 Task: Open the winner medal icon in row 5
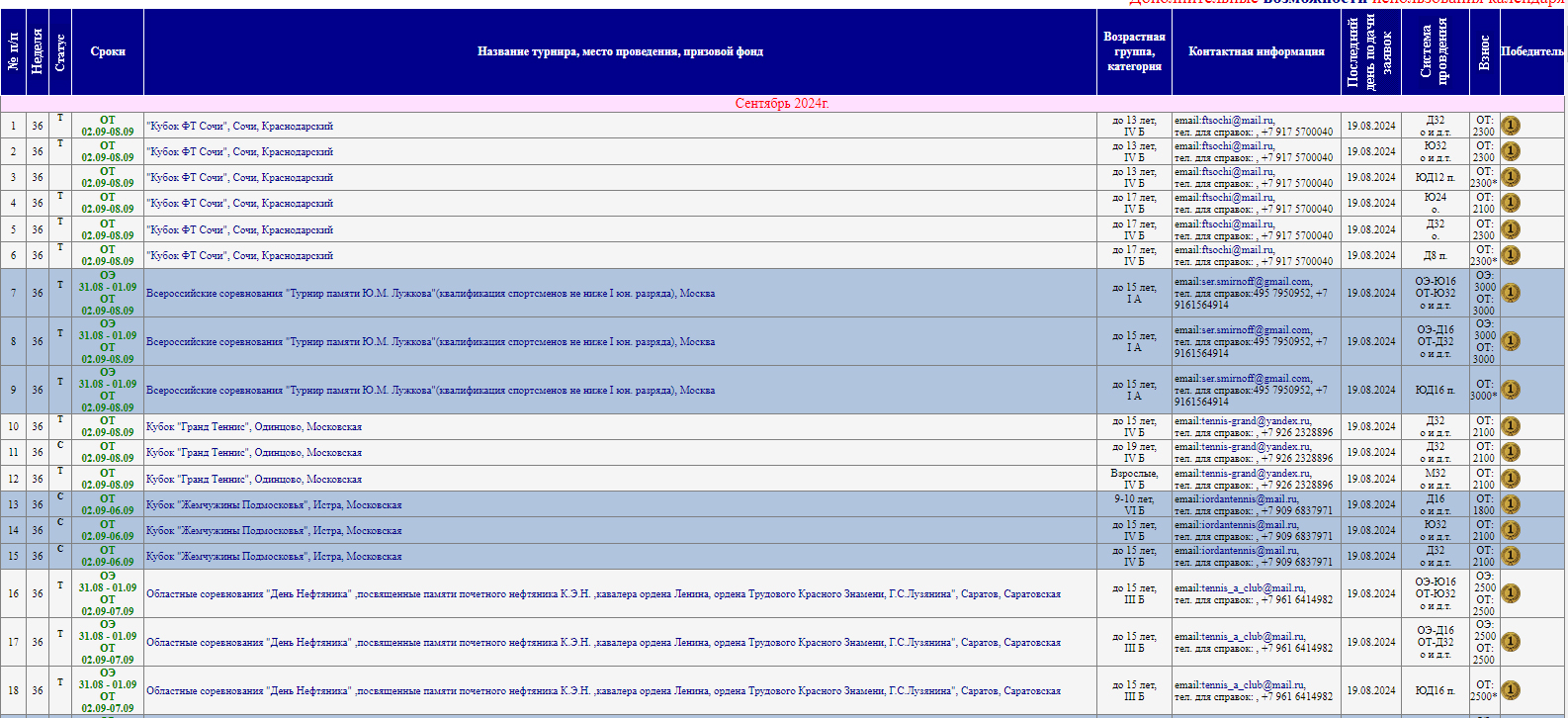[1511, 229]
